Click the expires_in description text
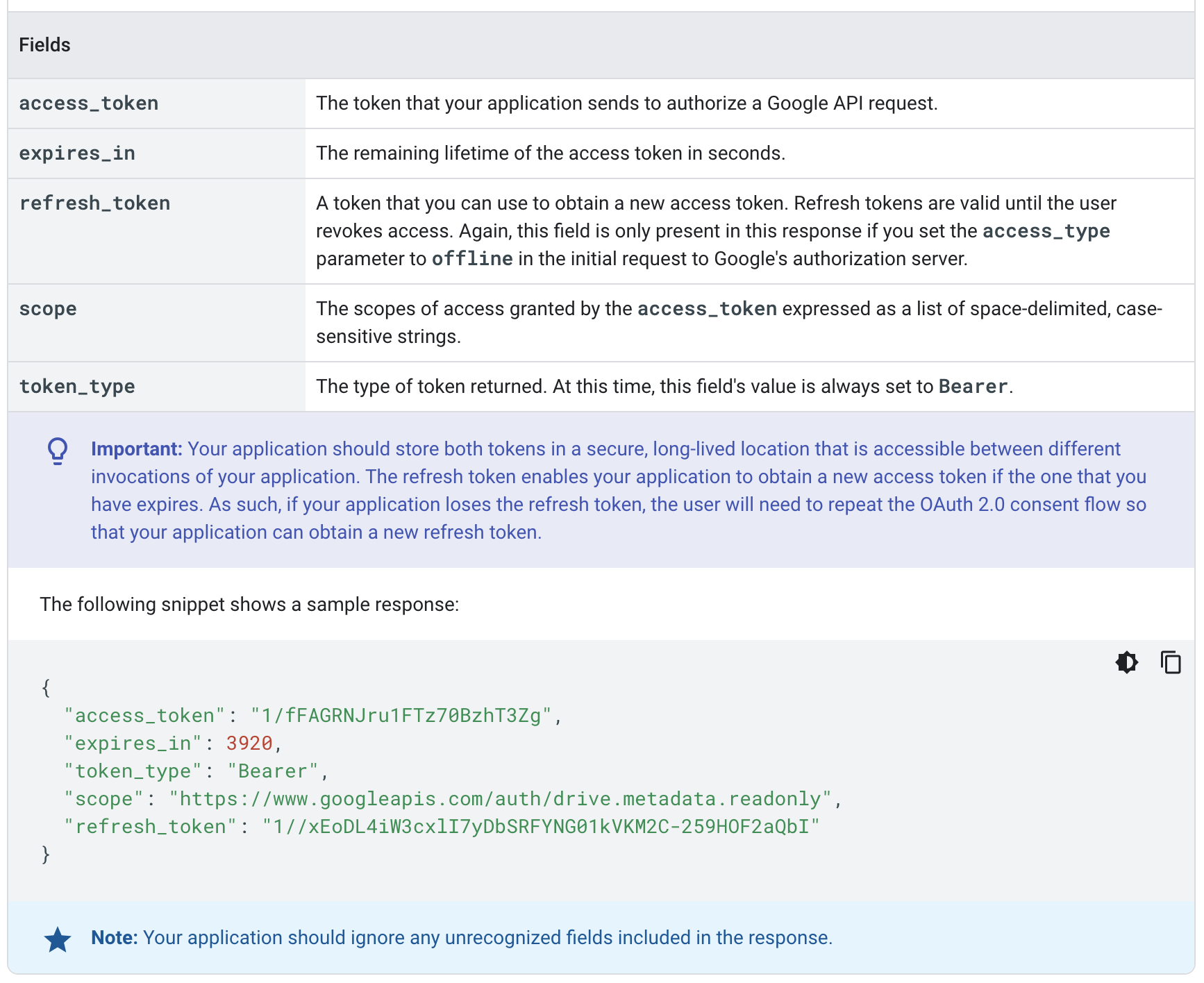 [x=551, y=153]
